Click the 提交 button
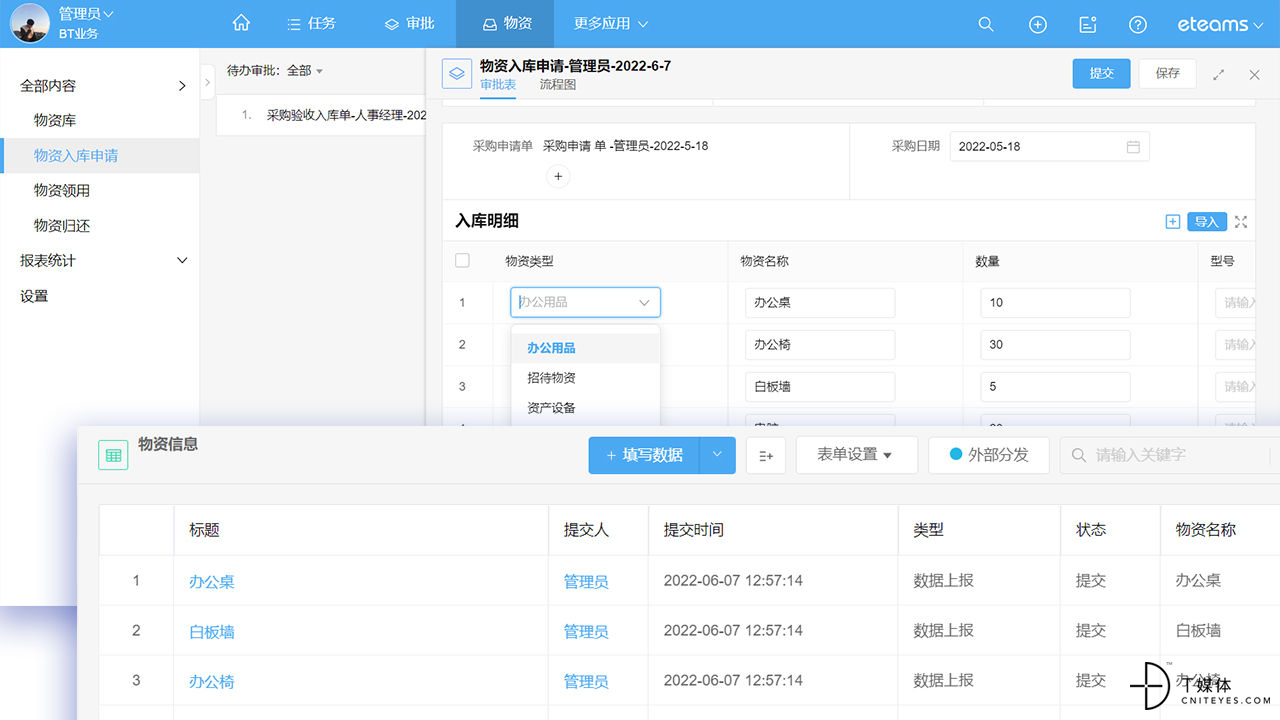 pyautogui.click(x=1102, y=73)
